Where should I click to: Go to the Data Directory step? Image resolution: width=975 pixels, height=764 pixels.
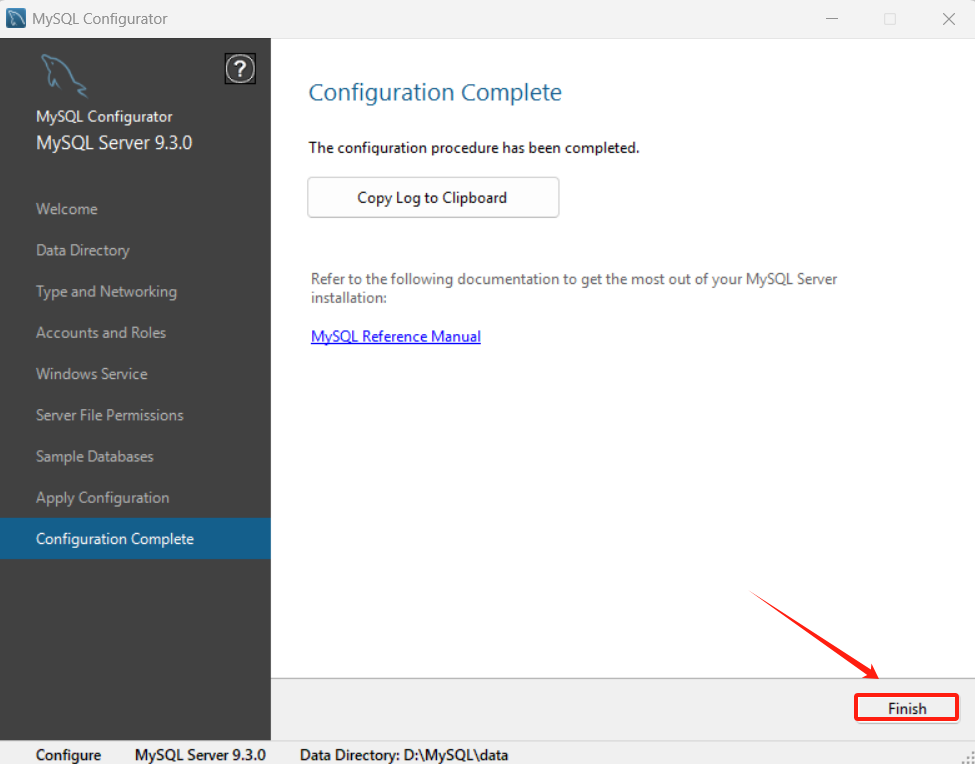[x=83, y=251]
